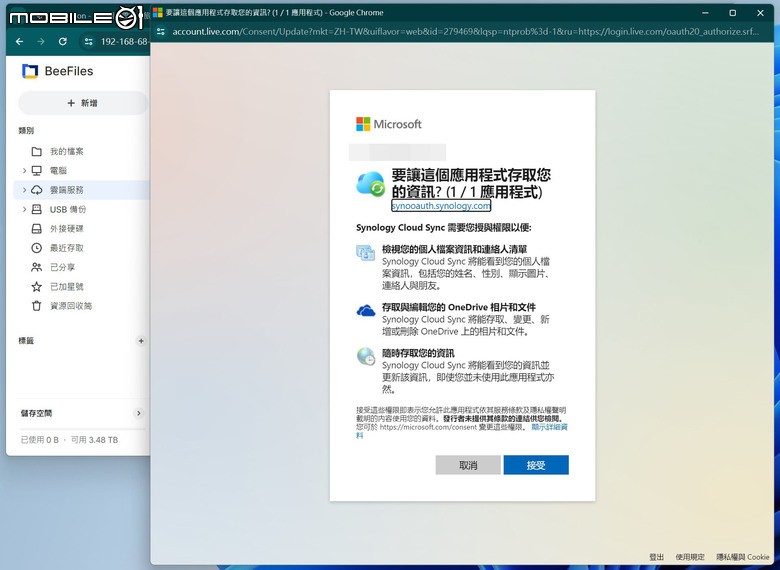Image resolution: width=780 pixels, height=570 pixels.
Task: Expand 儲存空間 details arrow
Action: [139, 413]
